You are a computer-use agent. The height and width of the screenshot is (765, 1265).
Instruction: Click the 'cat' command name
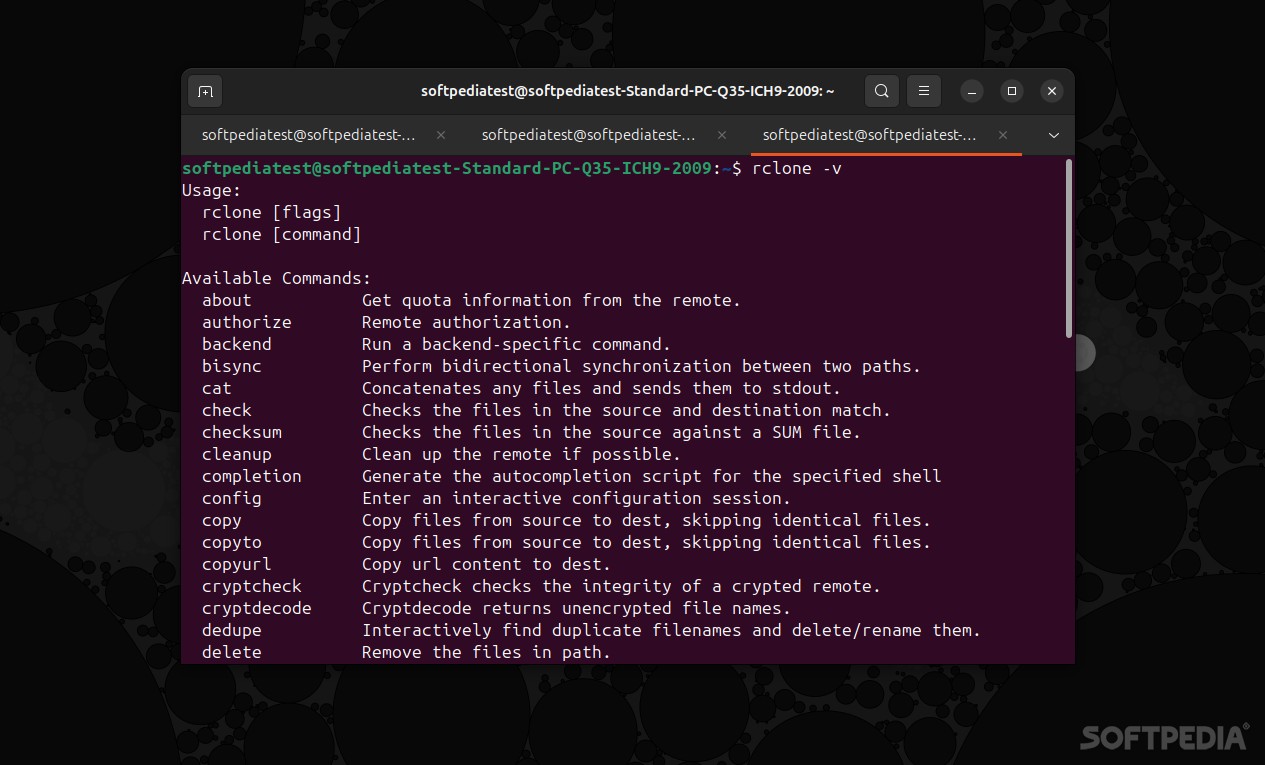click(217, 388)
